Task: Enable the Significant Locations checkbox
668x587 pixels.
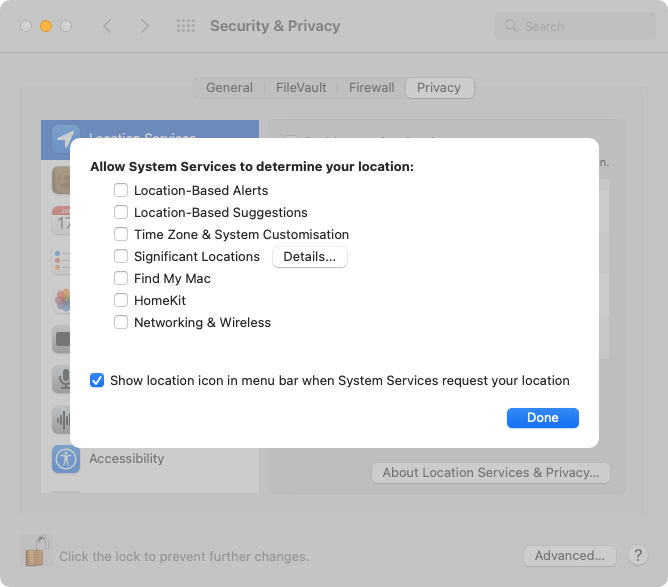Action: 121,256
